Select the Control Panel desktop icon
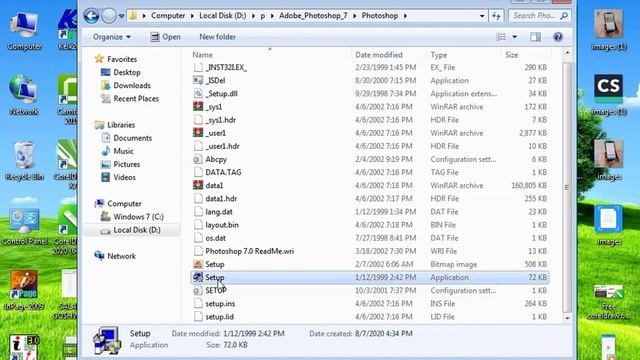The width and height of the screenshot is (640, 360). tap(24, 227)
